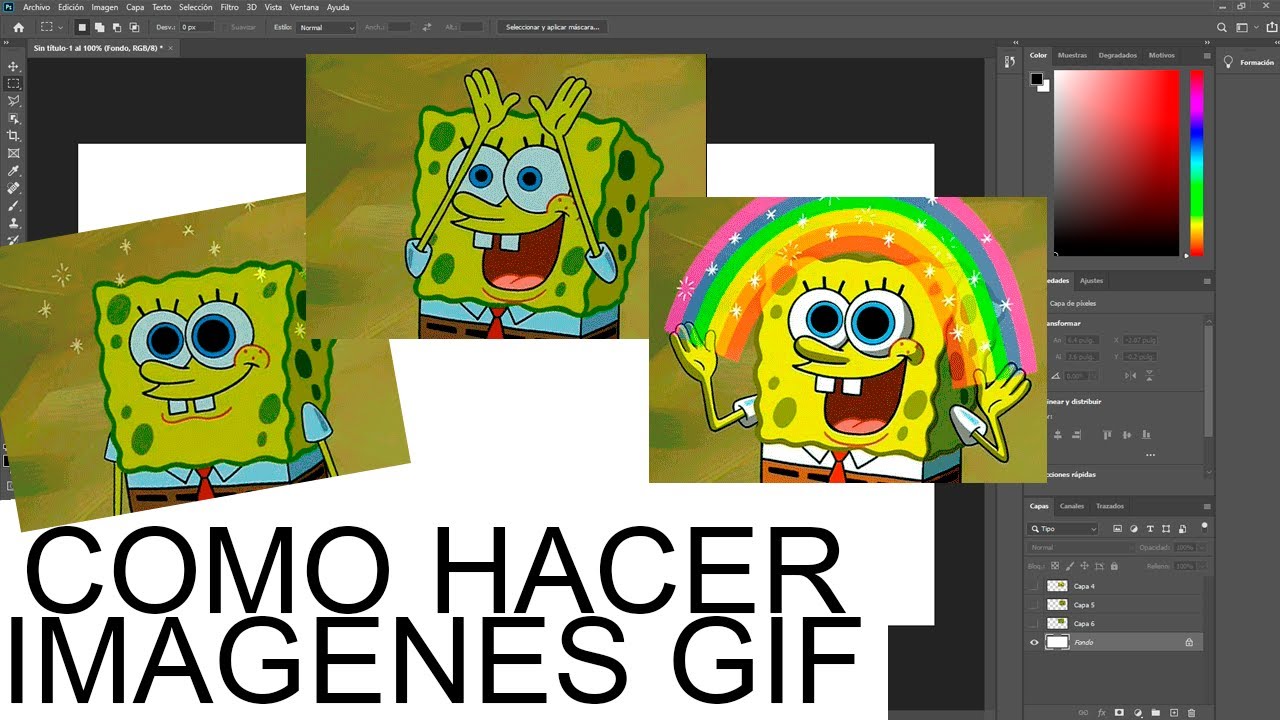This screenshot has width=1280, height=720.
Task: Open the workspace switcher dropdown
Action: coord(1244,27)
